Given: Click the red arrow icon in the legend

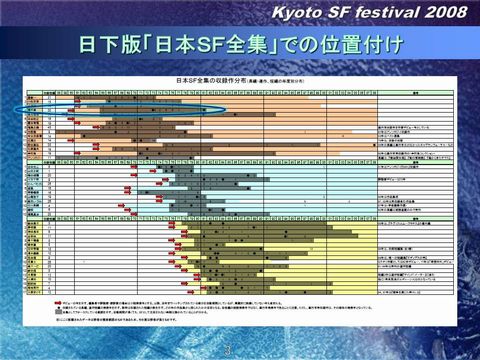Looking at the screenshot, I should coord(57,303).
